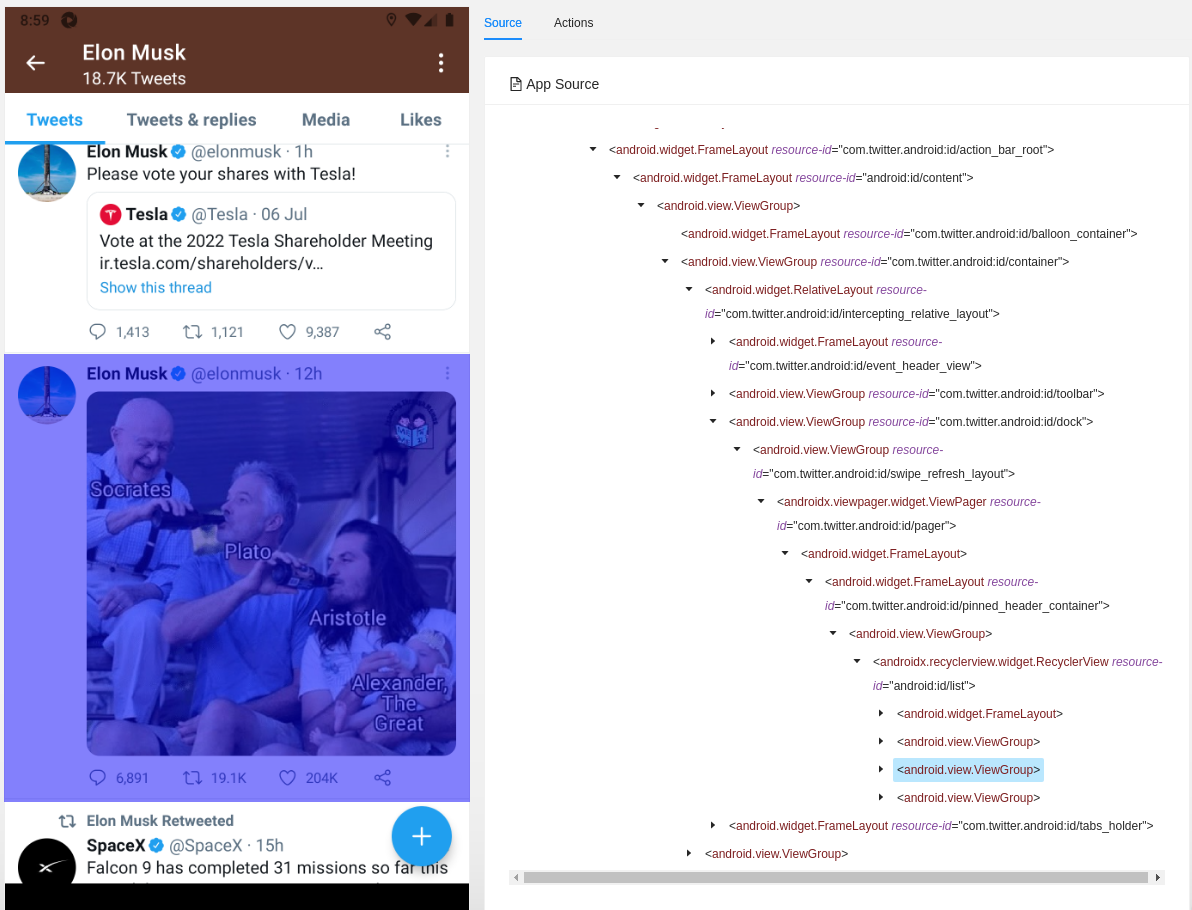Share the Tesla vote tweet
This screenshot has height=910, width=1192.
coord(382,331)
